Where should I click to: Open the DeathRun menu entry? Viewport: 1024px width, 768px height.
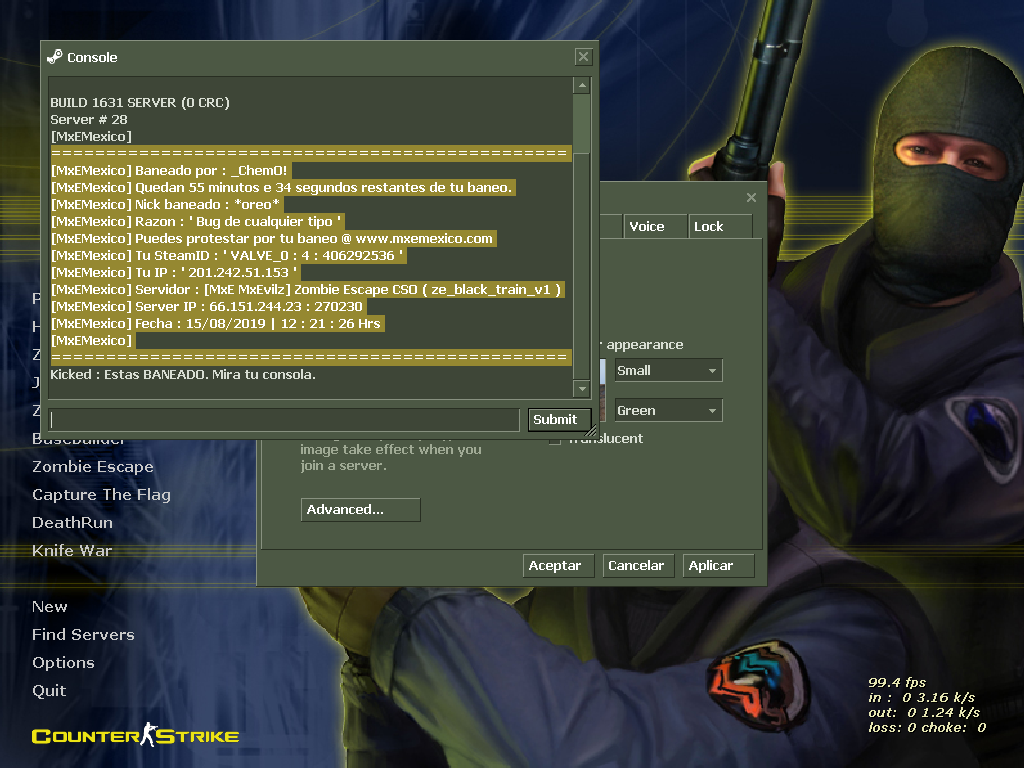pos(72,522)
